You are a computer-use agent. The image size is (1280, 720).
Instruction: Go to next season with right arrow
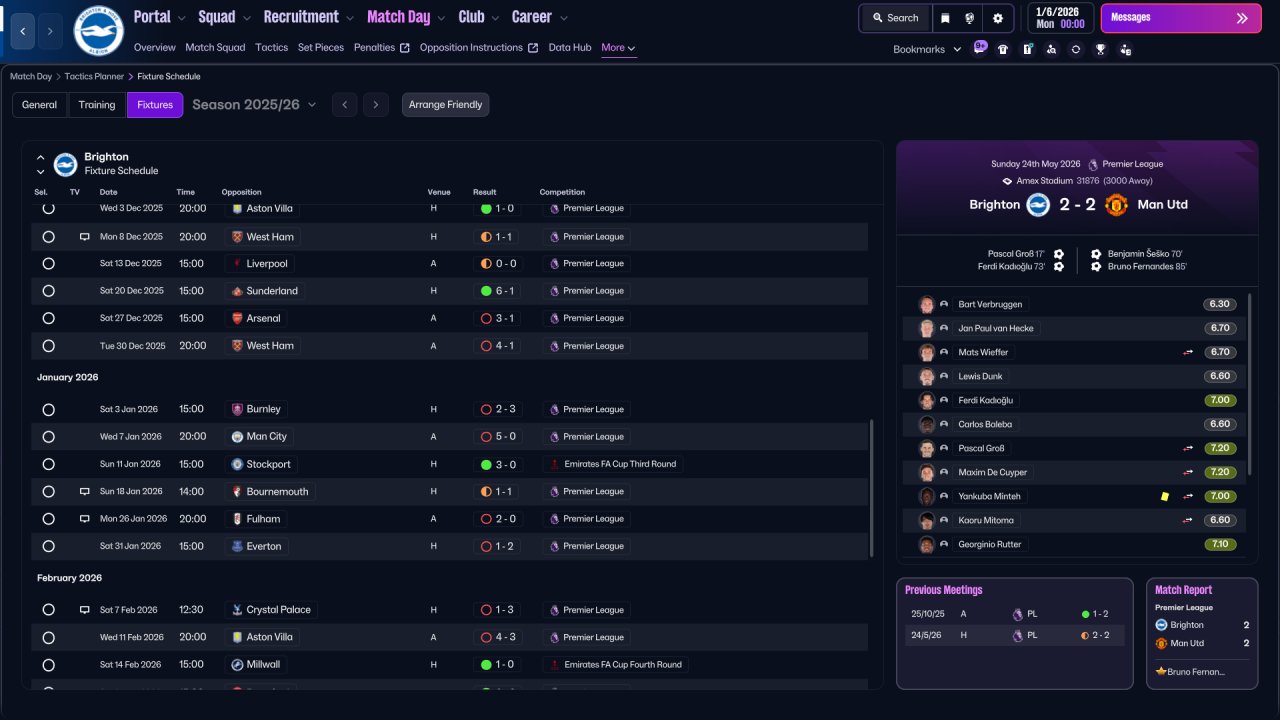coord(376,105)
